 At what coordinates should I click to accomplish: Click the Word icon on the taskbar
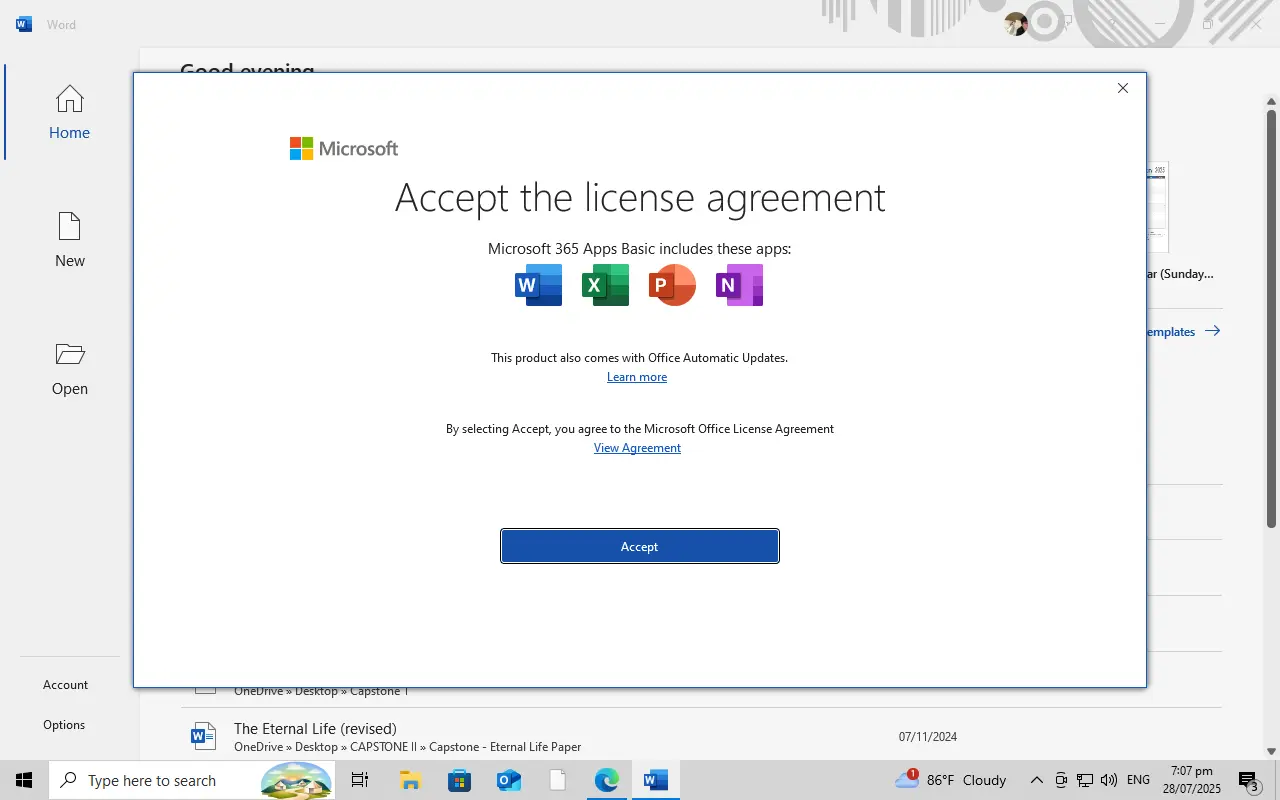pos(656,780)
